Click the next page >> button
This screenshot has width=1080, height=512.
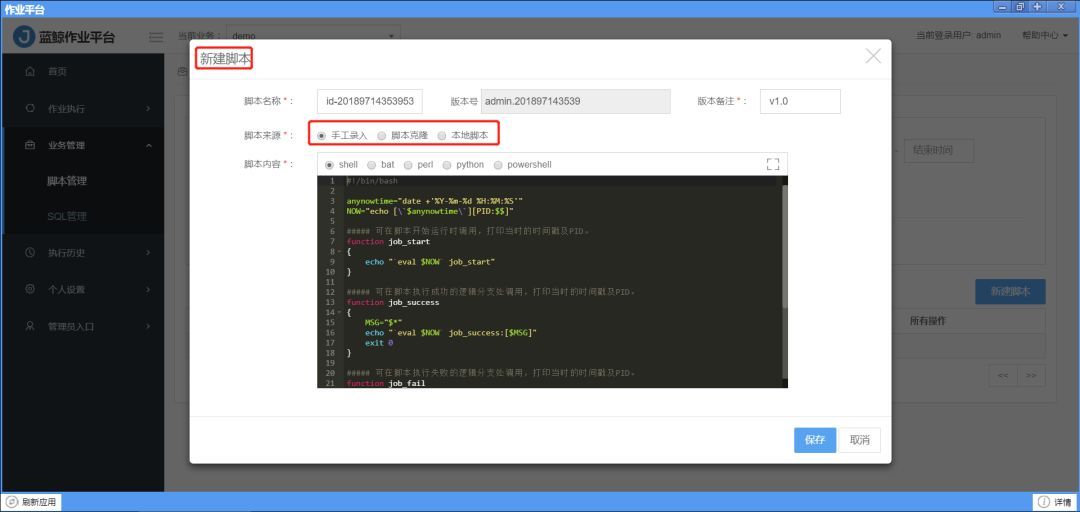click(1031, 376)
